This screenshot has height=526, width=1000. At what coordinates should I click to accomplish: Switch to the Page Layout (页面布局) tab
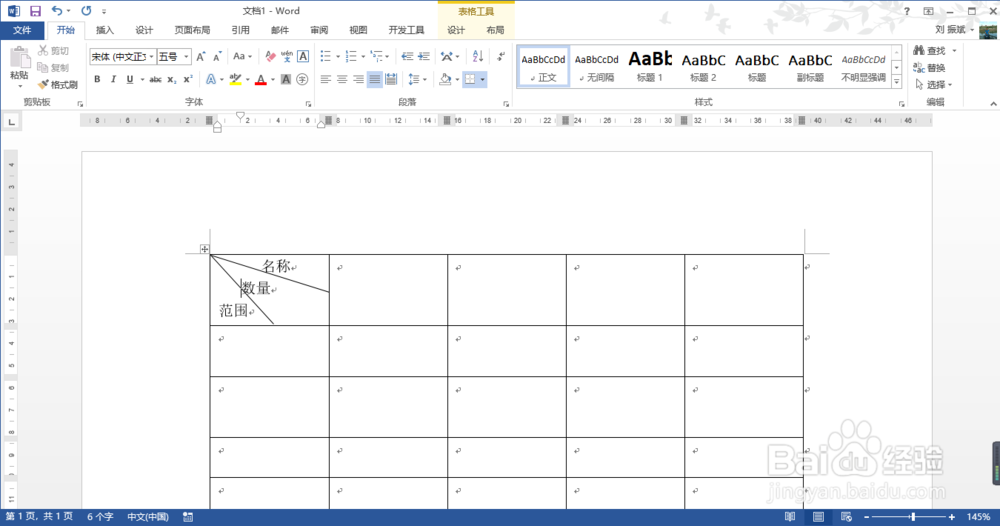pyautogui.click(x=192, y=30)
